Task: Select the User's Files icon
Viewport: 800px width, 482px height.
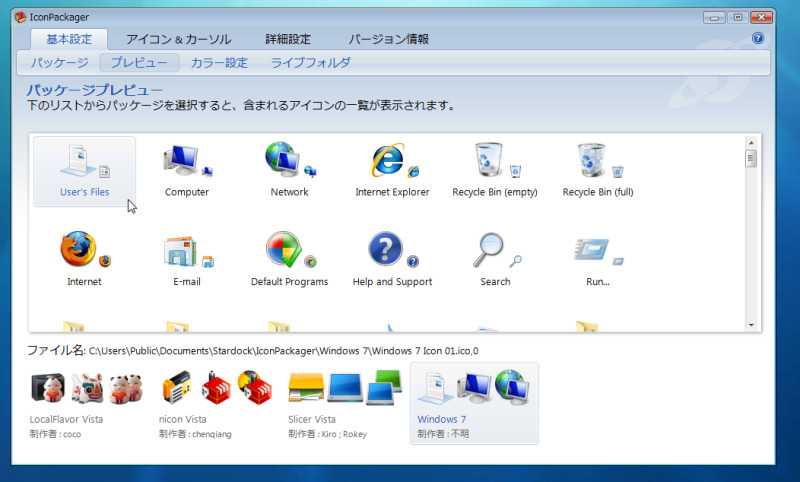Action: (85, 171)
